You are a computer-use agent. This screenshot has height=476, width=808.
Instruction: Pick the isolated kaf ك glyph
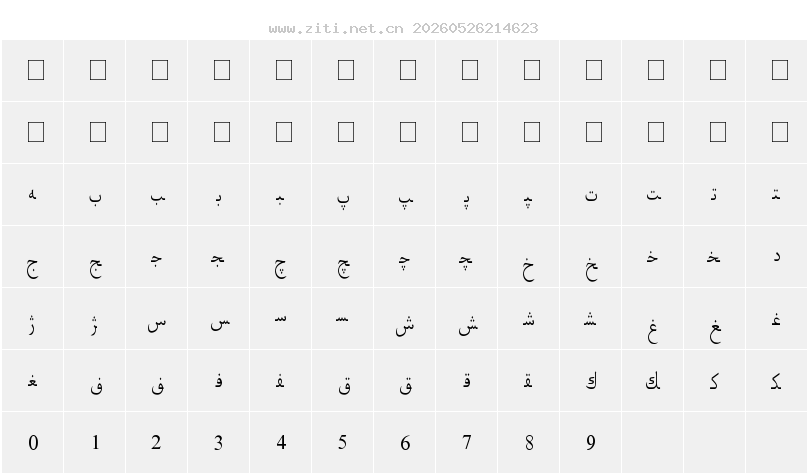click(591, 381)
